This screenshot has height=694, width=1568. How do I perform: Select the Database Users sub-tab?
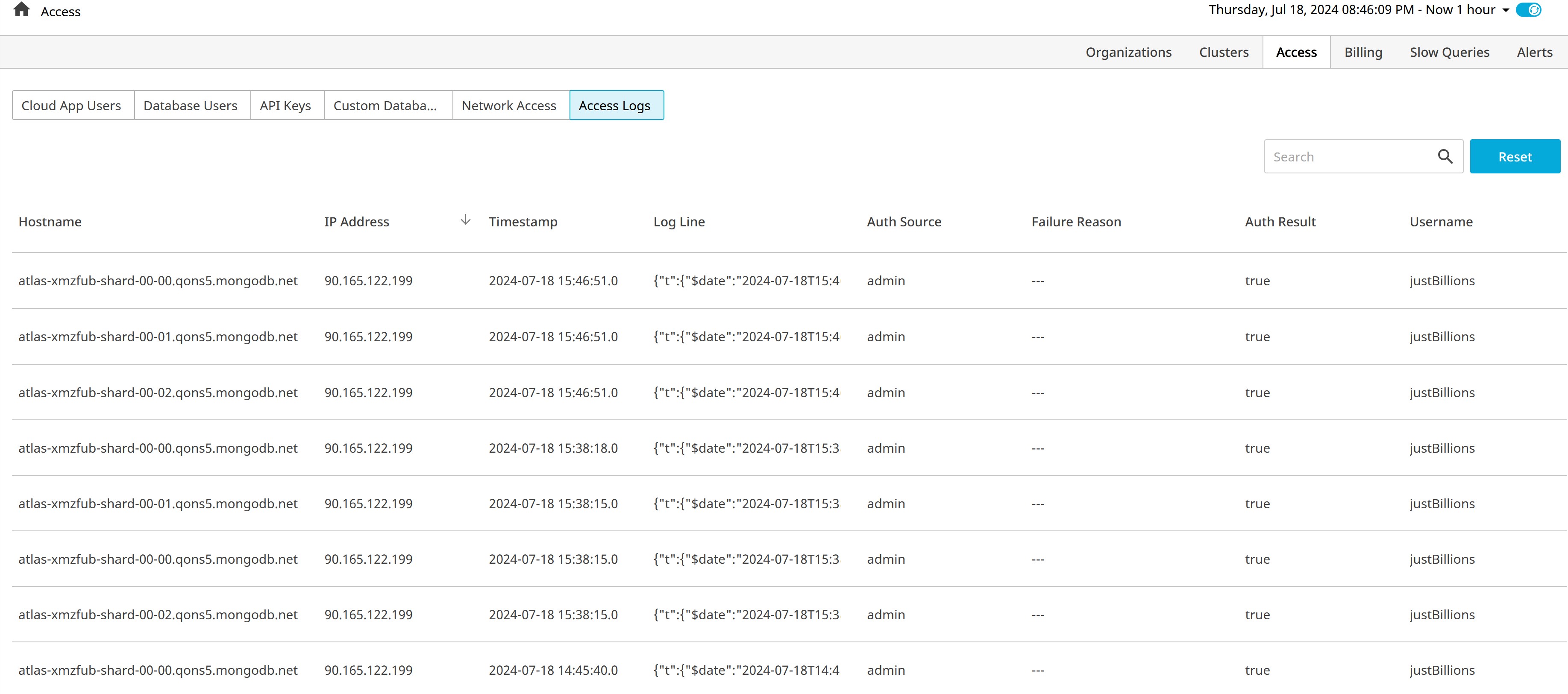(191, 106)
